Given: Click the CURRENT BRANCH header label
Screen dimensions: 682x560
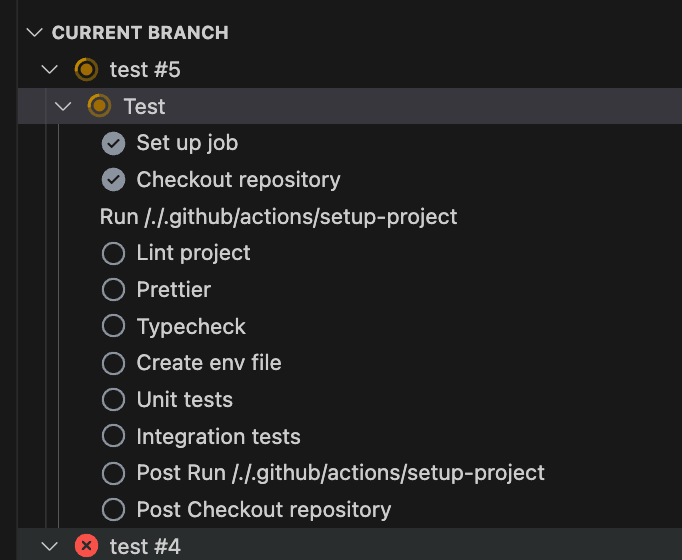Looking at the screenshot, I should [140, 33].
